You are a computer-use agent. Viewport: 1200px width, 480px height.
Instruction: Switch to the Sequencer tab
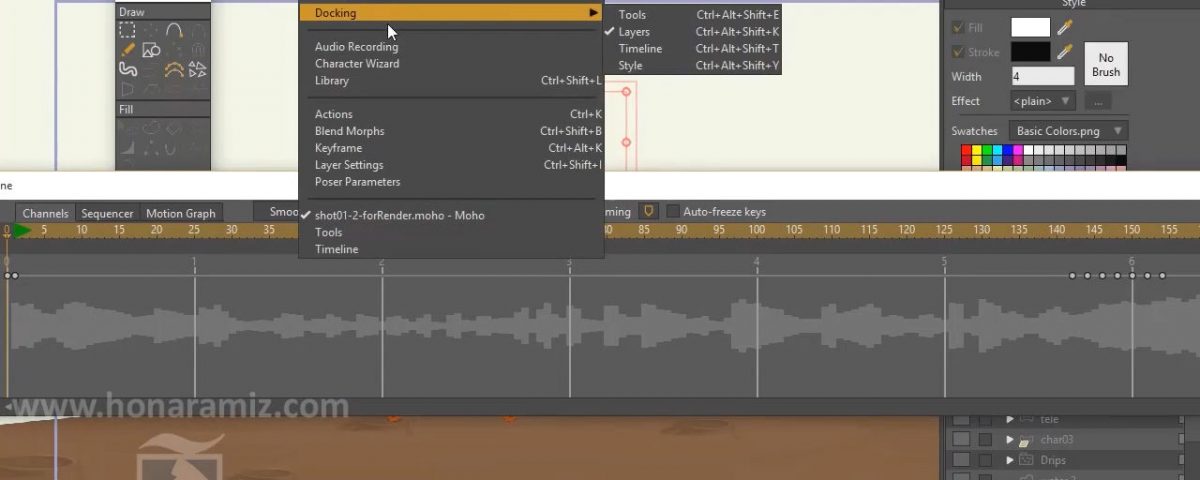point(107,213)
